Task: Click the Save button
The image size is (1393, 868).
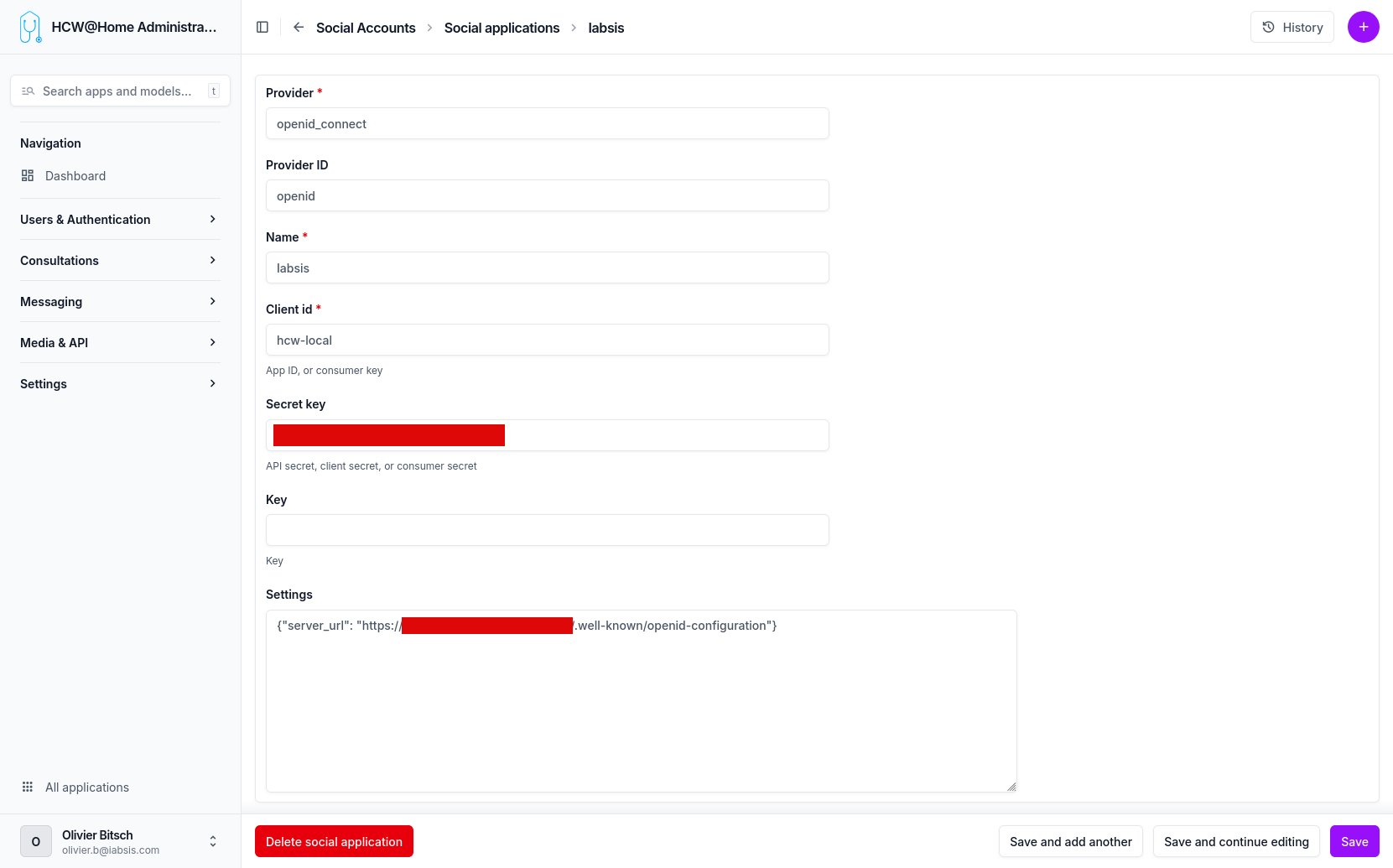Action: click(x=1354, y=841)
